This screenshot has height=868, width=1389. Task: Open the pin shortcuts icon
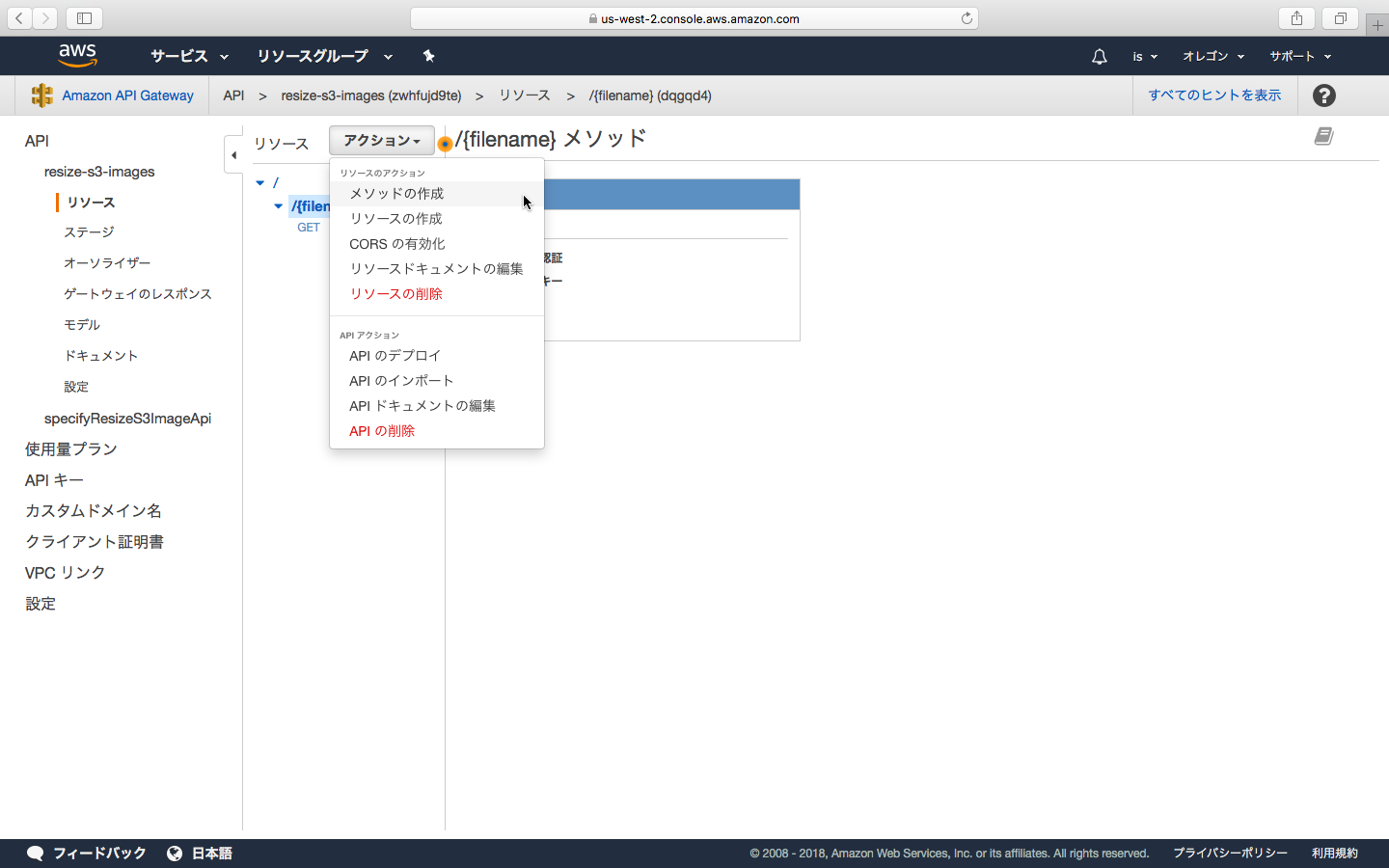pyautogui.click(x=429, y=56)
